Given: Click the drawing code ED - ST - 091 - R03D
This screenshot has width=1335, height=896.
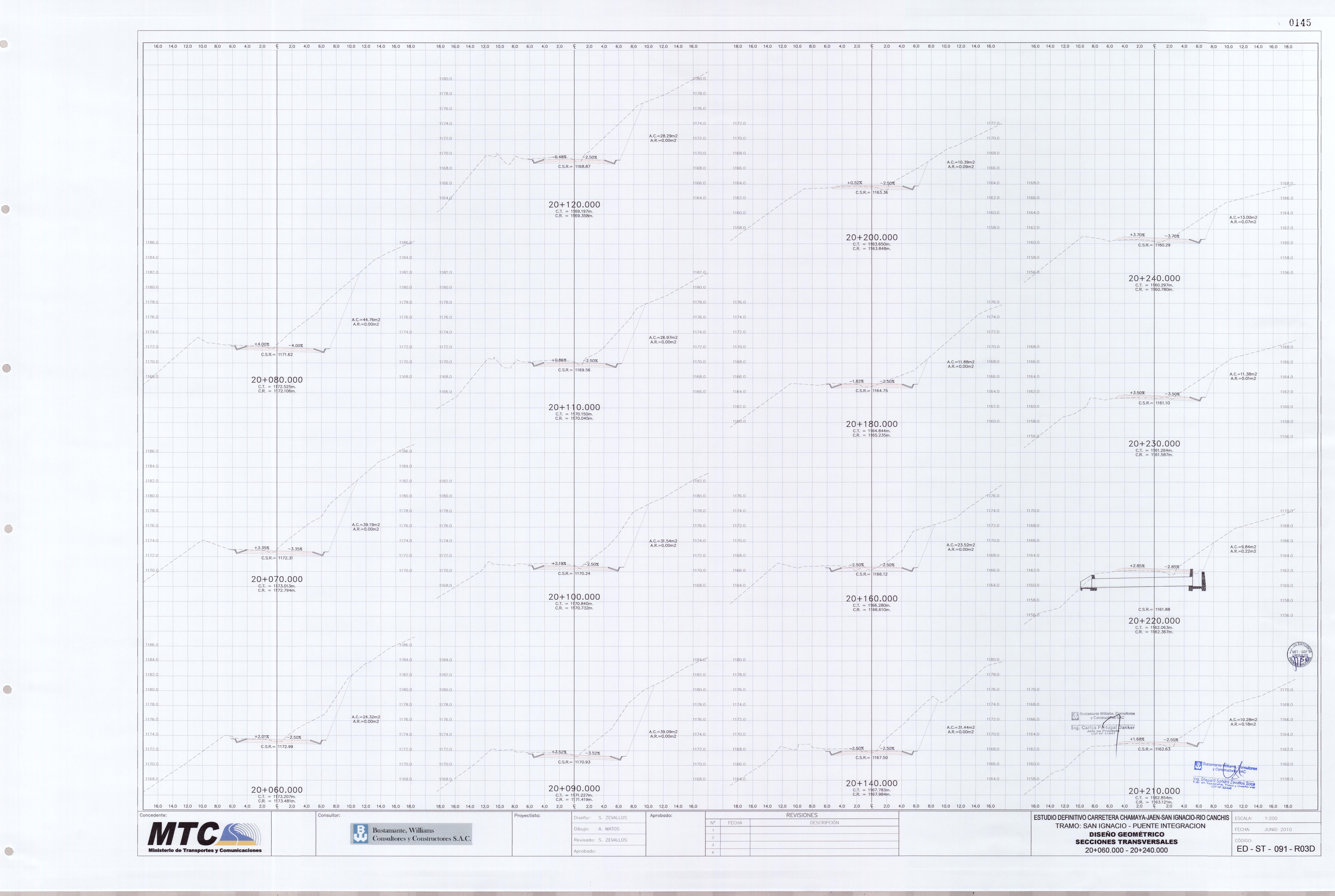Looking at the screenshot, I should (1275, 849).
